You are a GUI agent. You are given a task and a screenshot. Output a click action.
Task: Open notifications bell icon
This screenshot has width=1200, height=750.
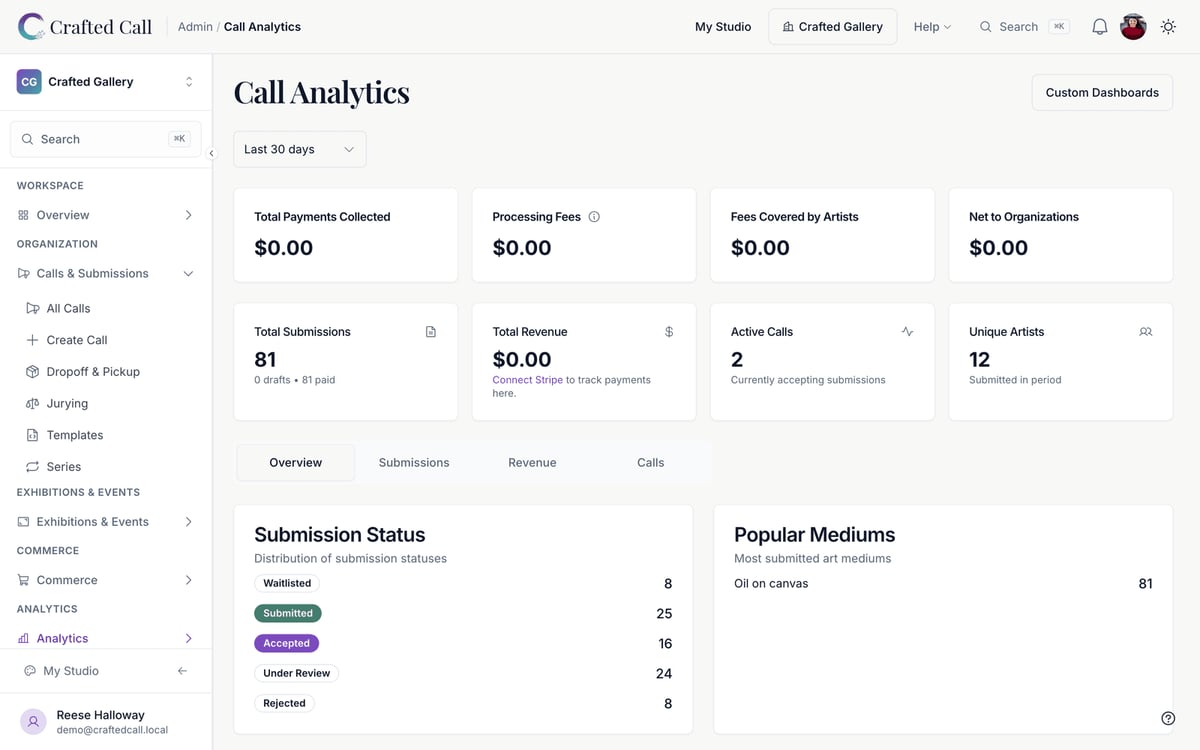[1099, 27]
